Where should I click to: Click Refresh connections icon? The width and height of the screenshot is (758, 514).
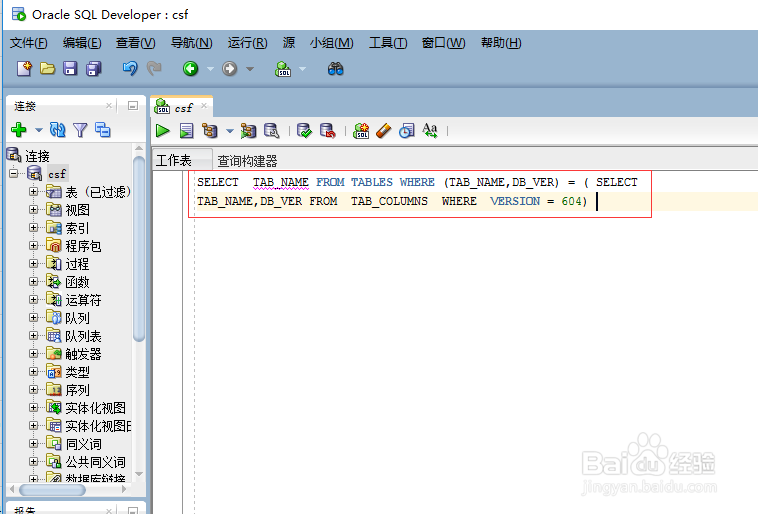(58, 130)
